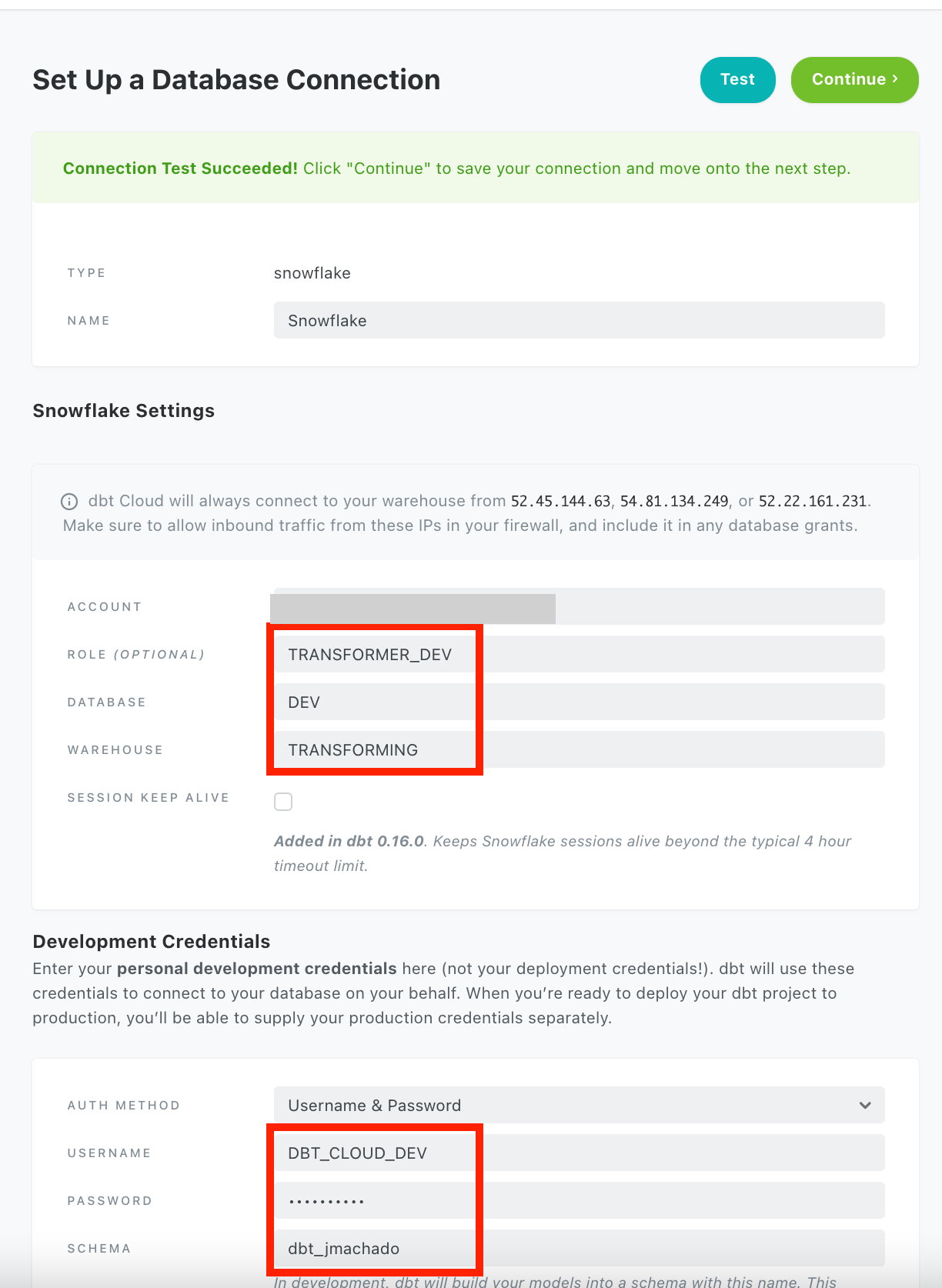
Task: Select the Database field showing DEV
Action: 579,702
